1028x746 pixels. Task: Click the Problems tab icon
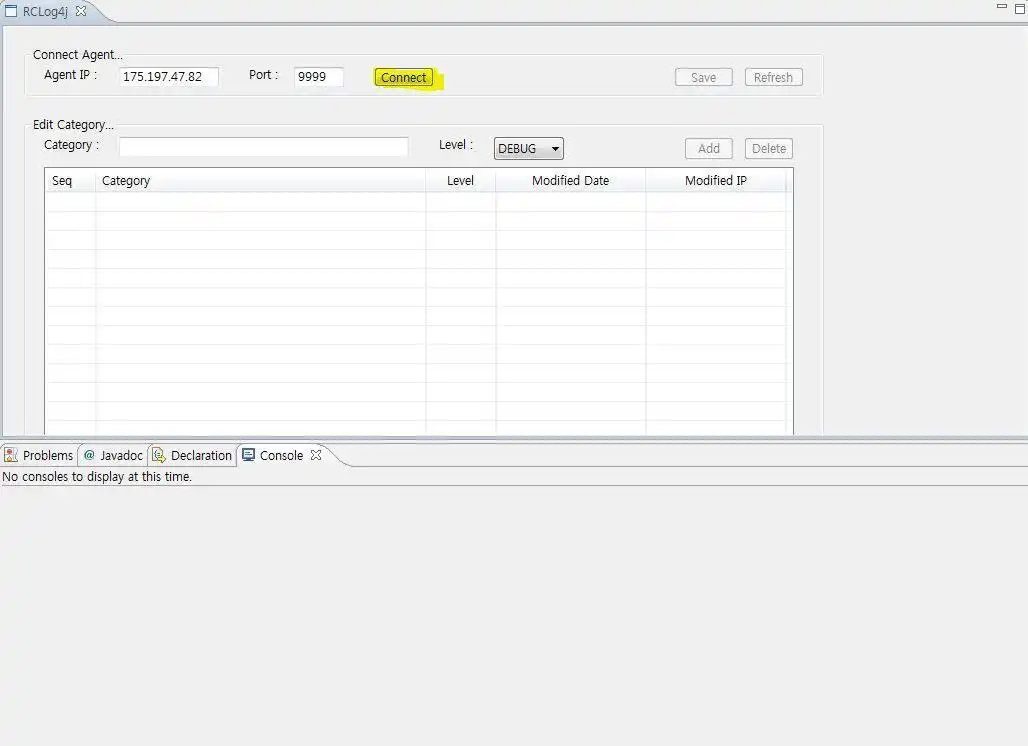11,454
